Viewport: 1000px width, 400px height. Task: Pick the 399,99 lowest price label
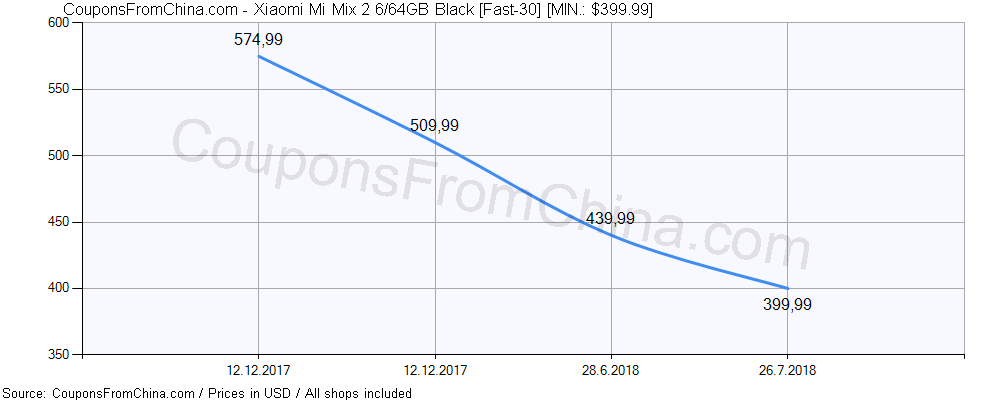click(786, 305)
